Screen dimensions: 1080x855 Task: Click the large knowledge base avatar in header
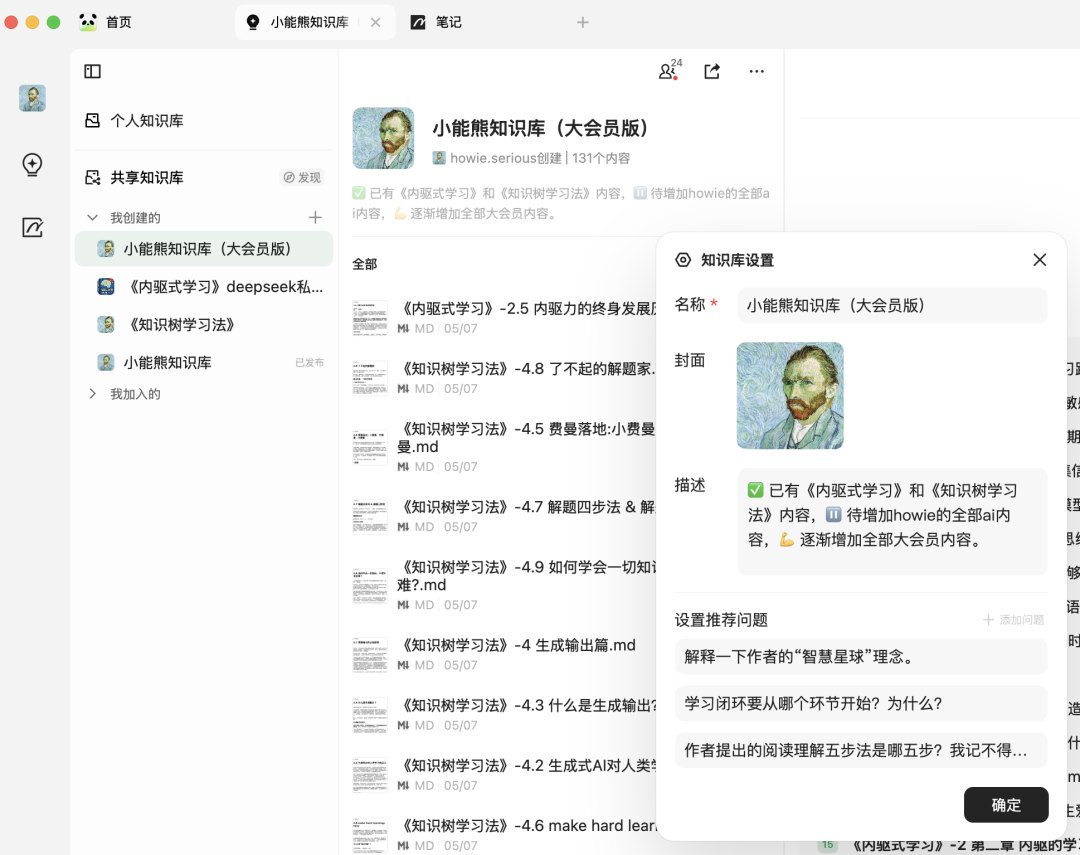tap(384, 138)
